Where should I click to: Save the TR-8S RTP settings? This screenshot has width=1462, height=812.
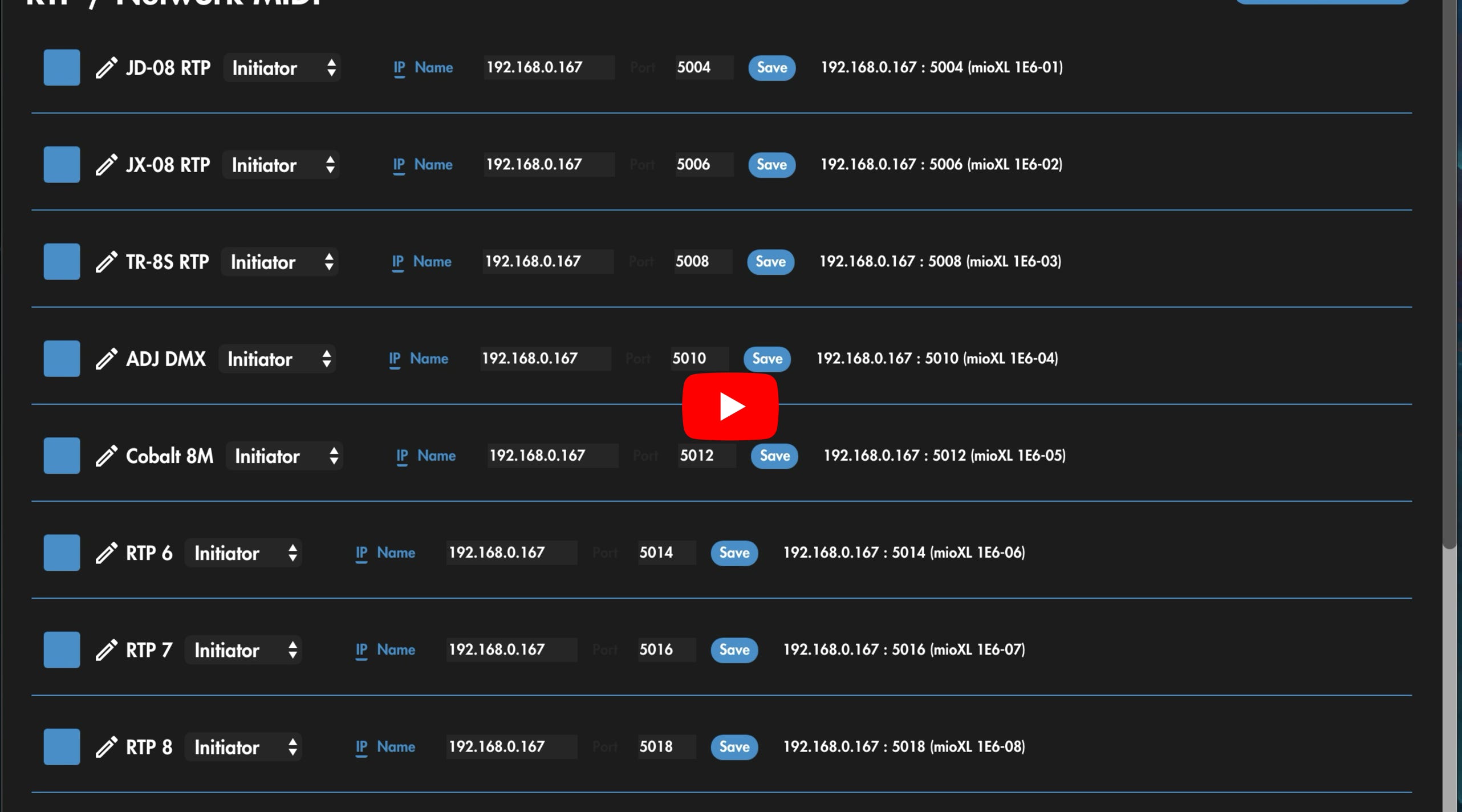(770, 262)
